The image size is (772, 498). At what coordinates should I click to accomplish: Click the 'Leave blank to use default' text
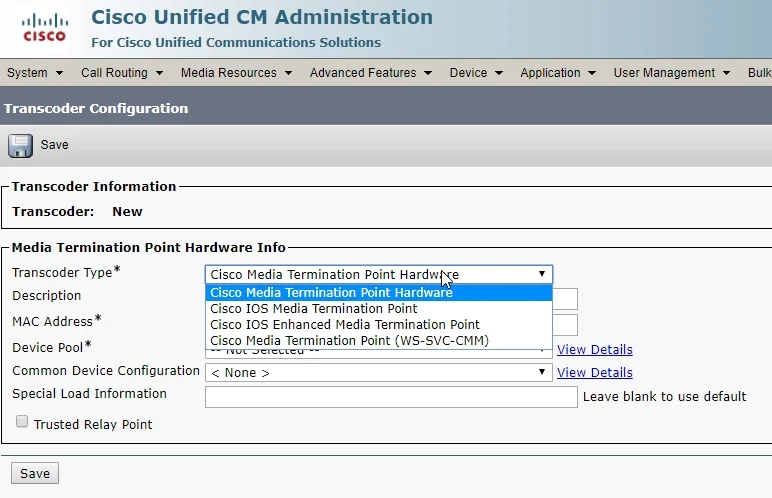[664, 397]
